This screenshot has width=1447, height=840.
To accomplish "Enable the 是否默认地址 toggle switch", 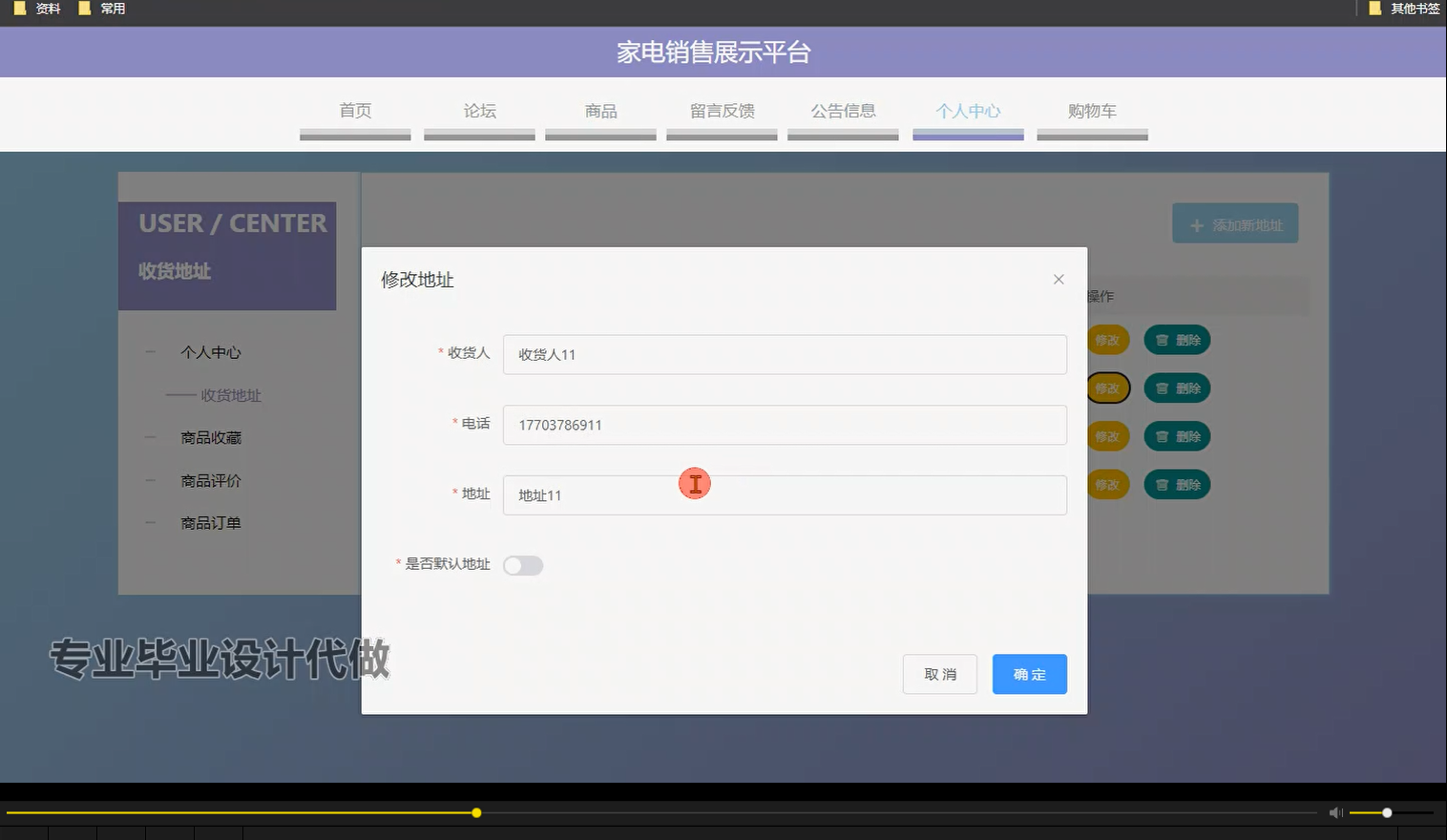I will pyautogui.click(x=523, y=565).
